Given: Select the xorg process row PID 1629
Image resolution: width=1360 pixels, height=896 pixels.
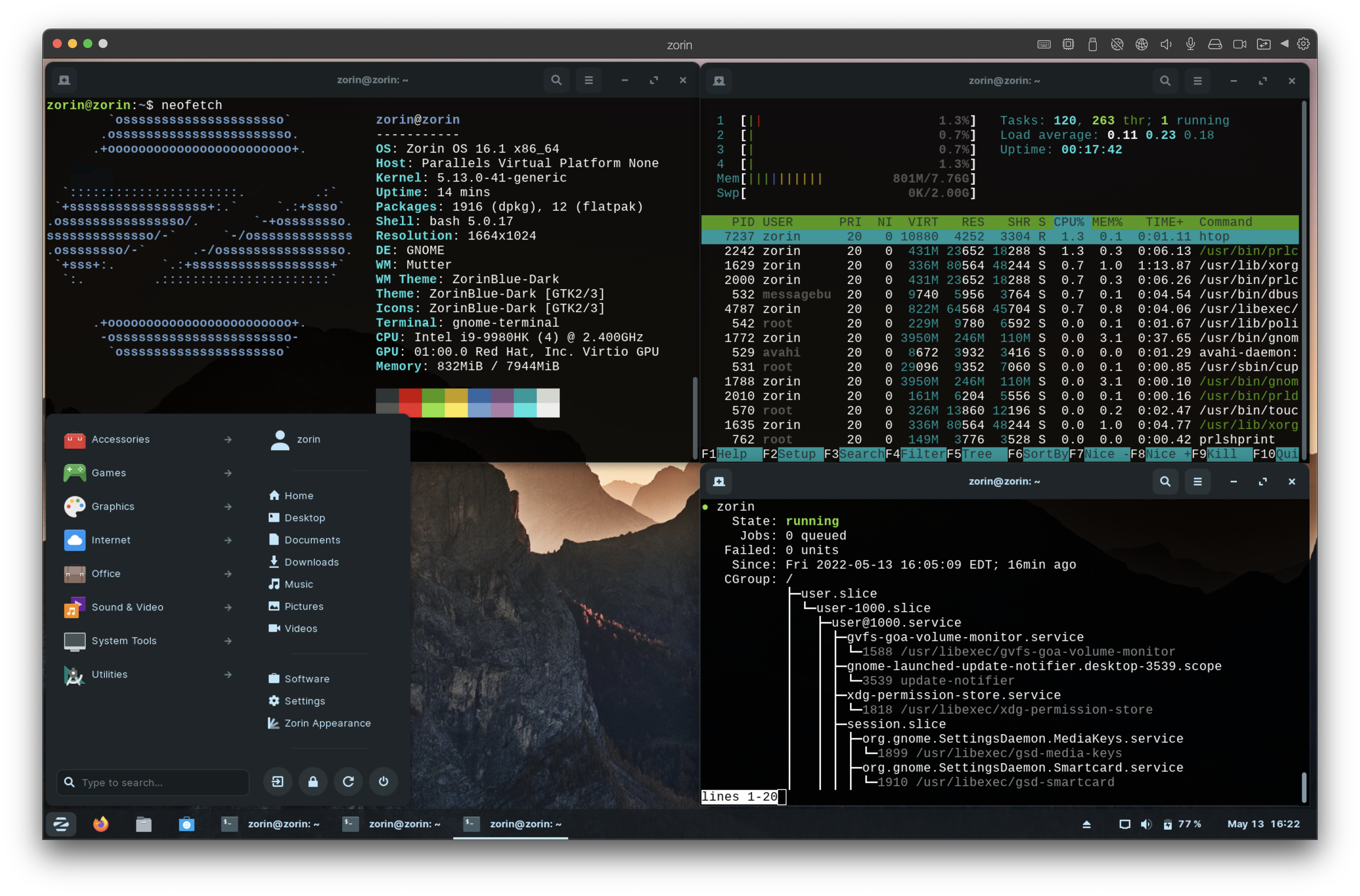Looking at the screenshot, I should (999, 265).
